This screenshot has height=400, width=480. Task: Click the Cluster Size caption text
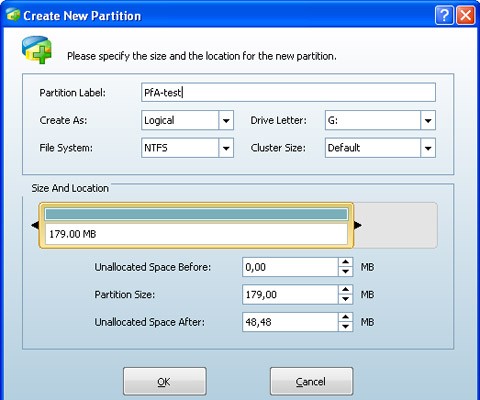278,148
